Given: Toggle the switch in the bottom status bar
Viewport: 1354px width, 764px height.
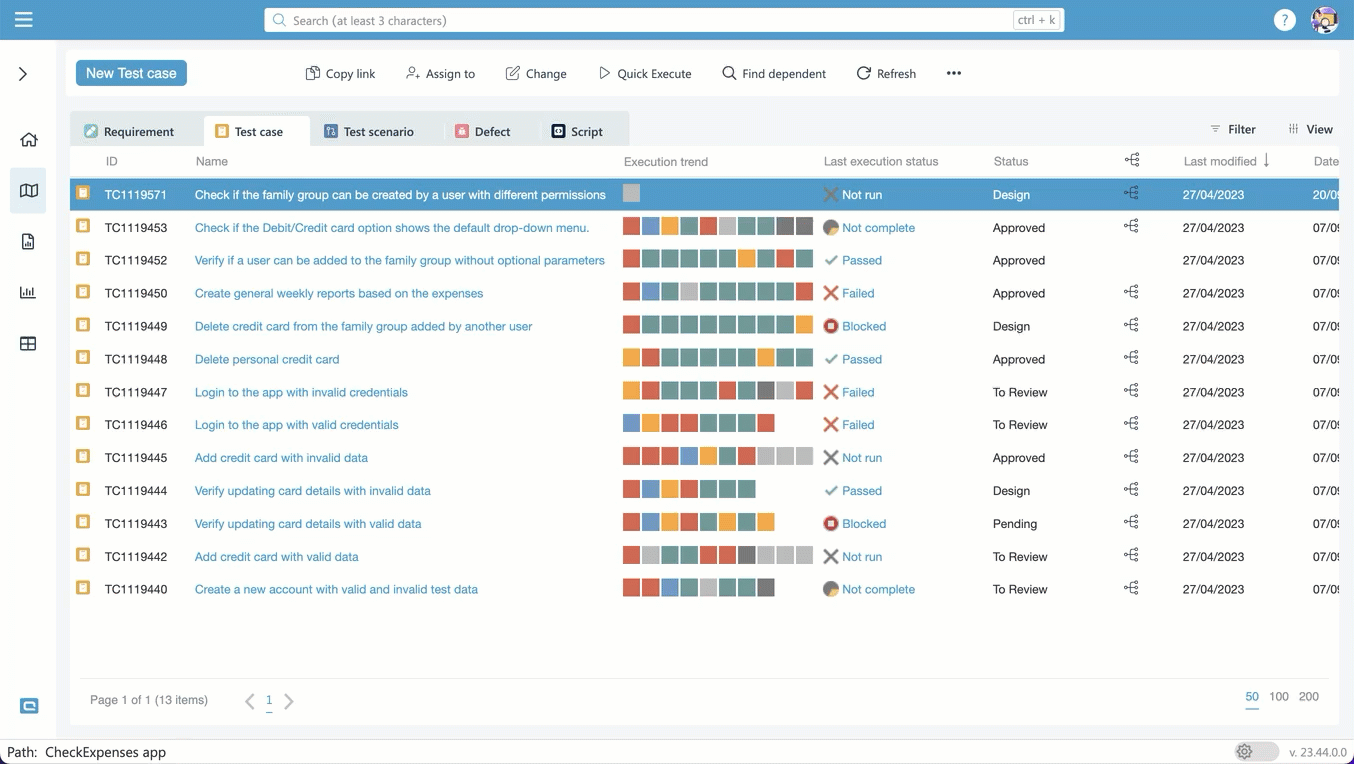Looking at the screenshot, I should coord(1256,752).
